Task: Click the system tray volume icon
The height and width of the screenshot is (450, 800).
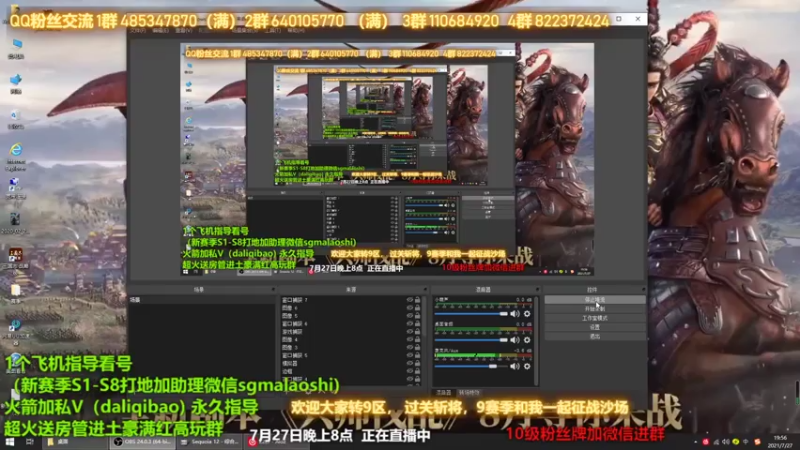Action: pyautogui.click(x=726, y=442)
